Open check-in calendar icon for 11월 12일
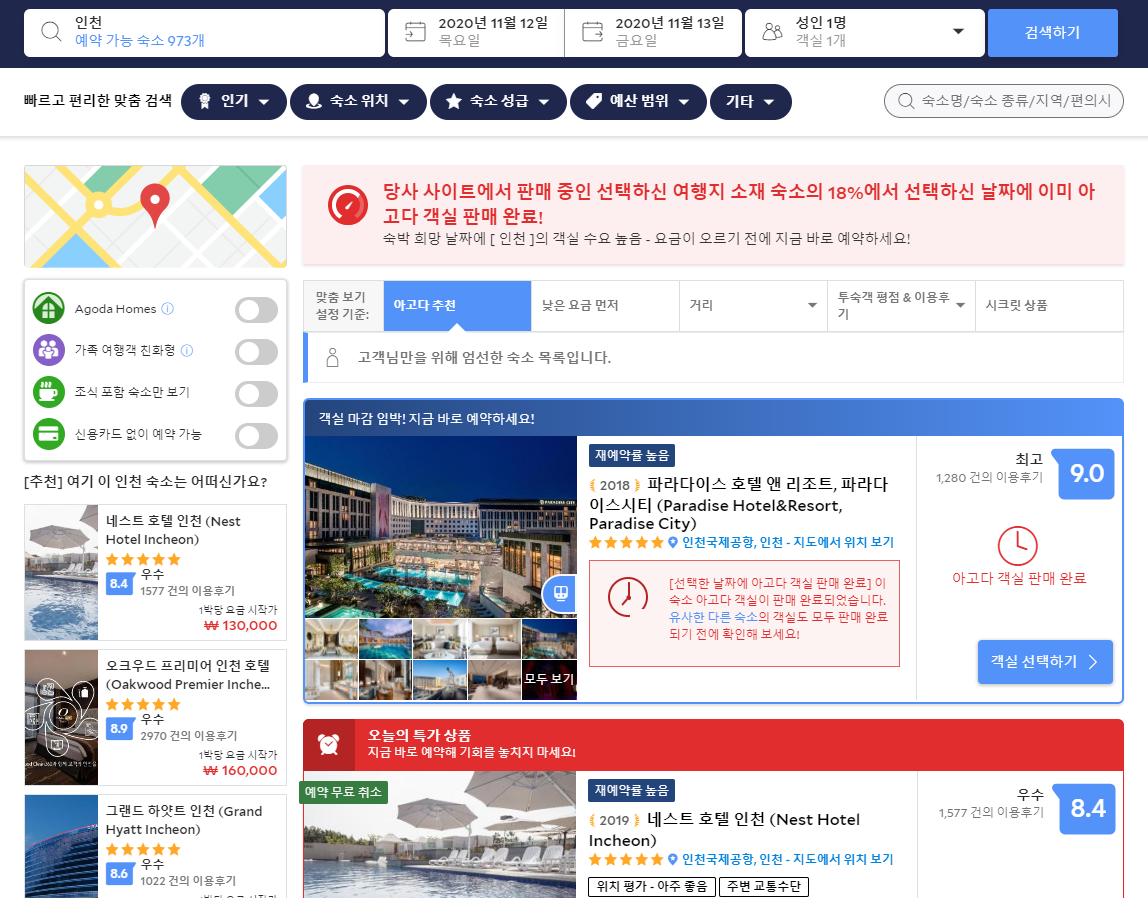 [415, 31]
